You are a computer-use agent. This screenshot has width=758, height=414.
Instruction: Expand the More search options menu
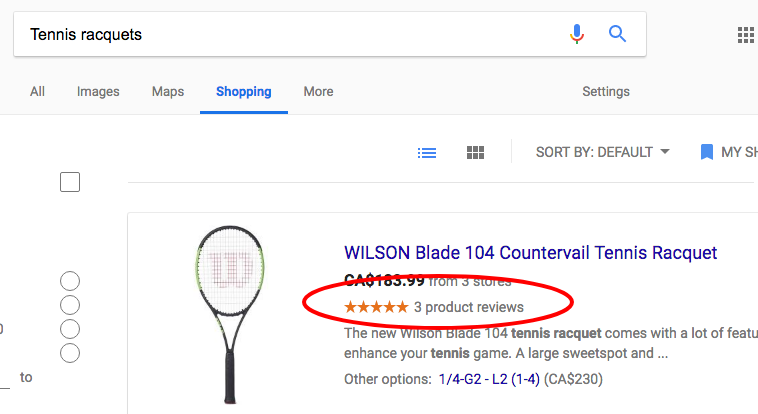pyautogui.click(x=318, y=92)
